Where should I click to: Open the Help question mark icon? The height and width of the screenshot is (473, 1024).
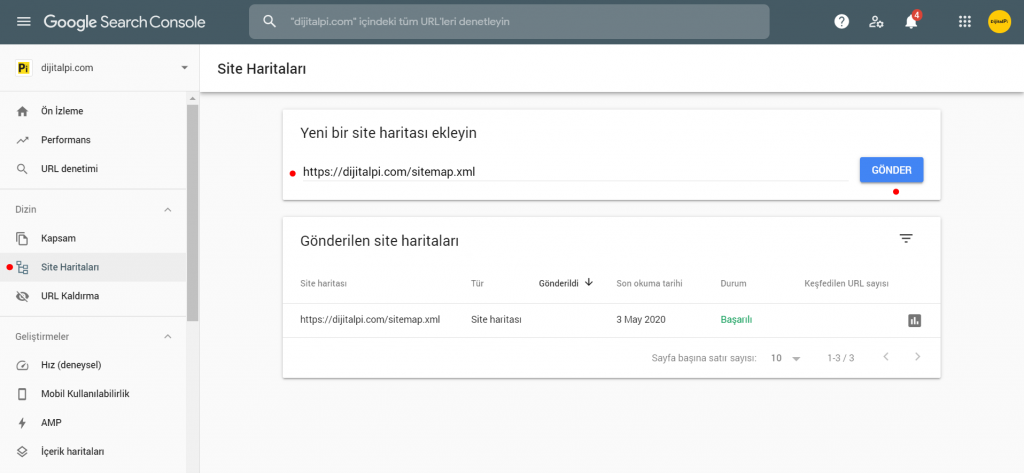click(x=842, y=22)
